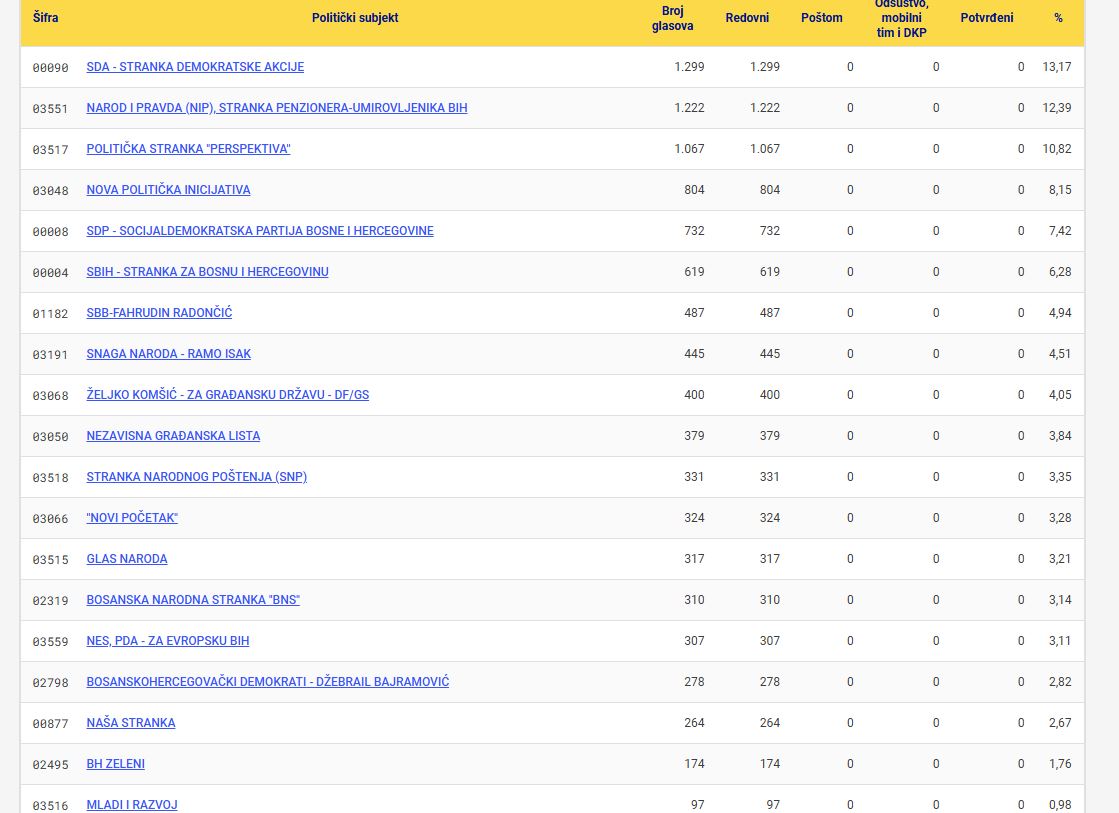Click party code 03551
Image resolution: width=1119 pixels, height=813 pixels.
coord(51,108)
